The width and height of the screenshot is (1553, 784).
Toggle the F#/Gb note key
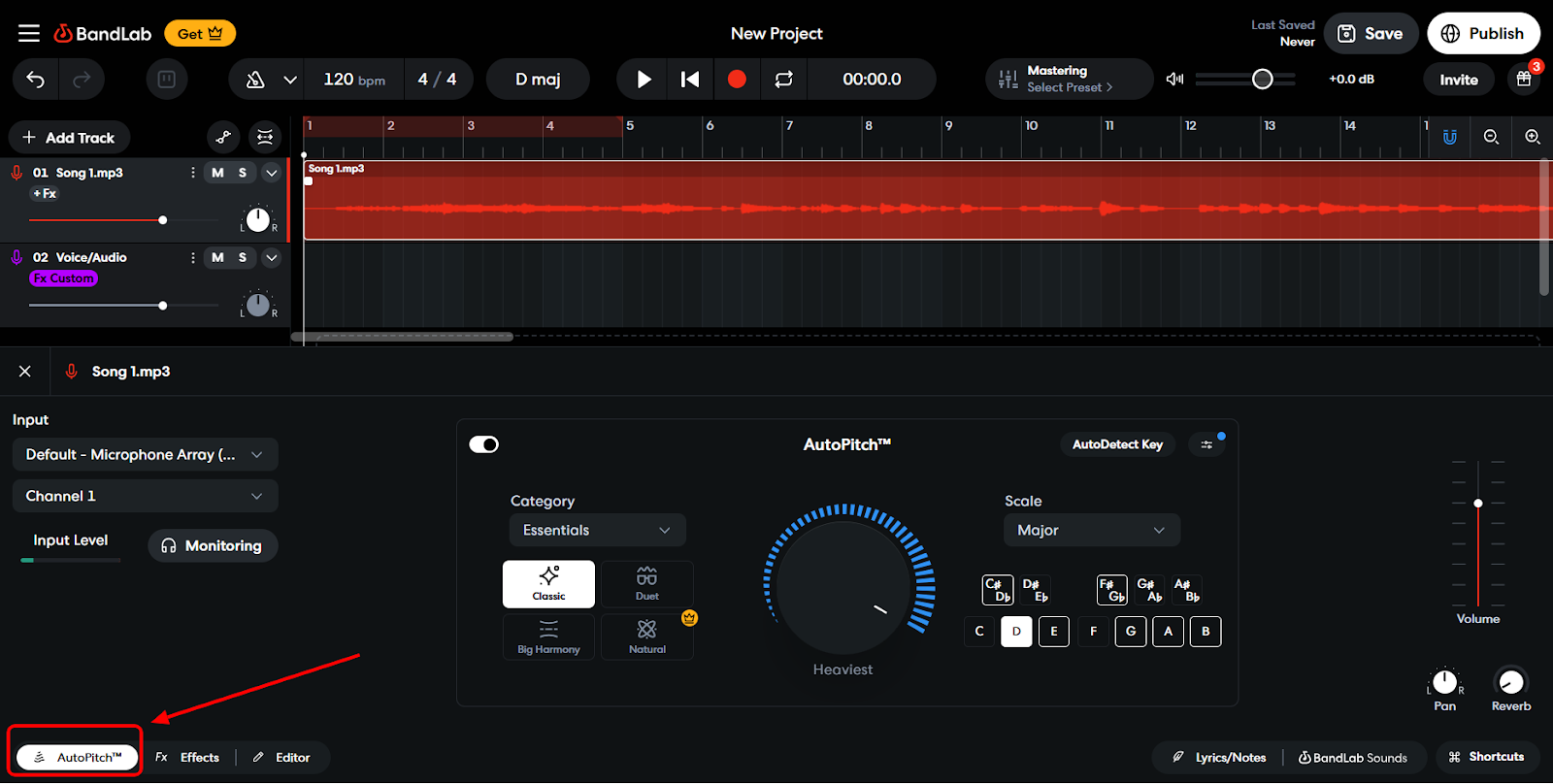(1112, 590)
